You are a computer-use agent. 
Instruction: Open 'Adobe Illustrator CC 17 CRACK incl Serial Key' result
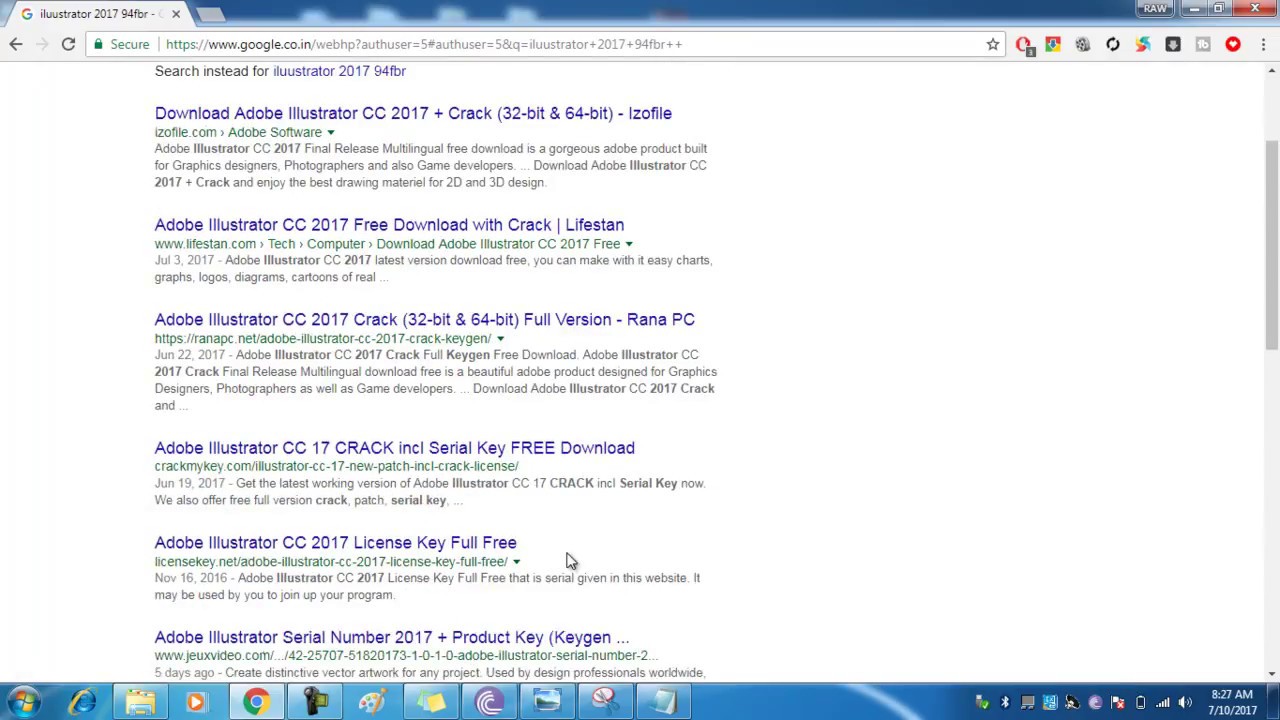[395, 448]
